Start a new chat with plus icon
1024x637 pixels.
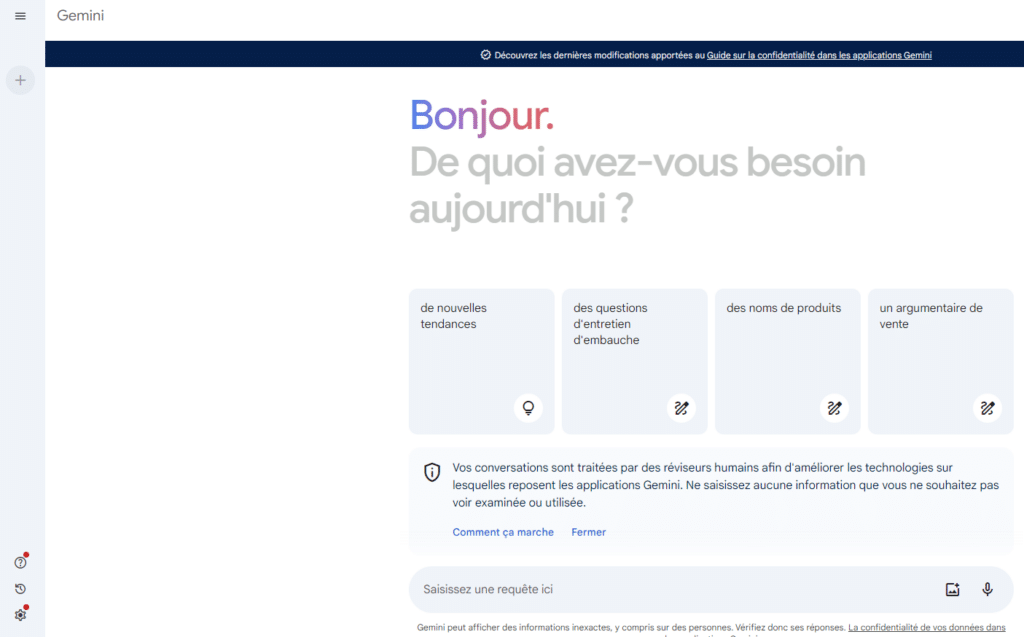pyautogui.click(x=20, y=80)
